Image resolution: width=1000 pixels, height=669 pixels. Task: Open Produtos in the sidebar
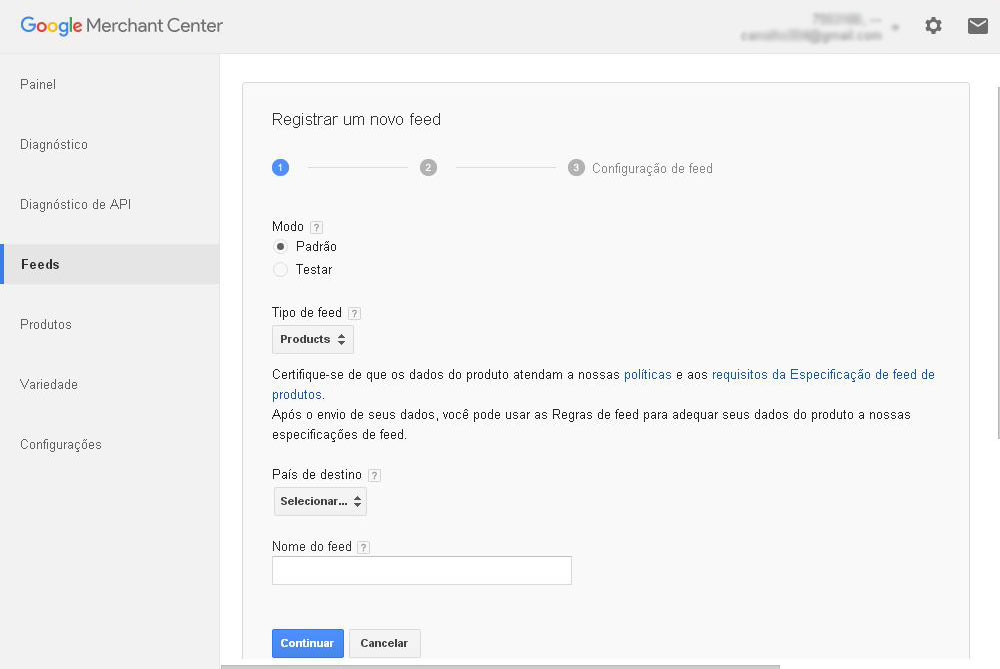[46, 325]
